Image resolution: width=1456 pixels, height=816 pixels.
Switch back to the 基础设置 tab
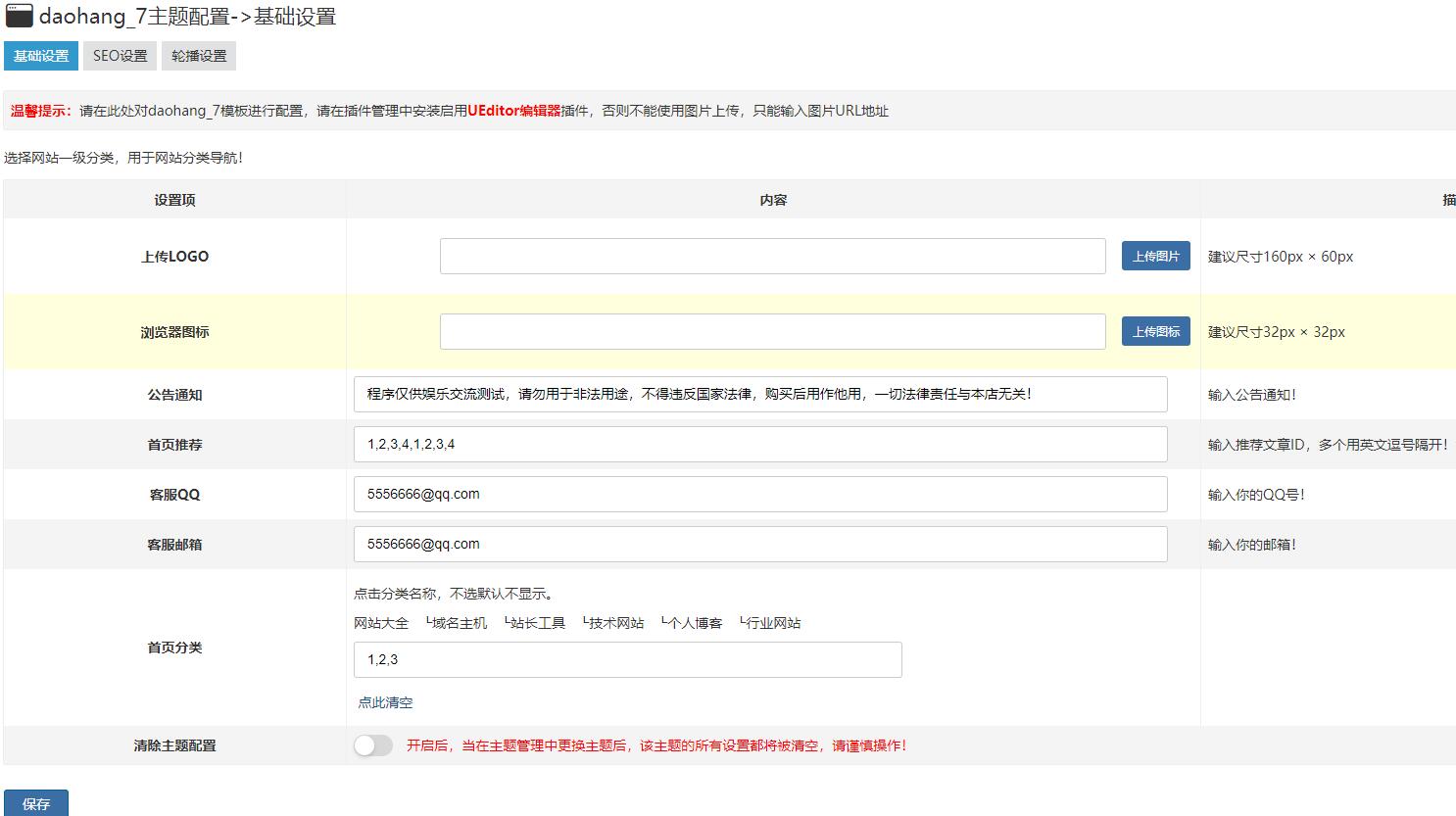point(40,56)
